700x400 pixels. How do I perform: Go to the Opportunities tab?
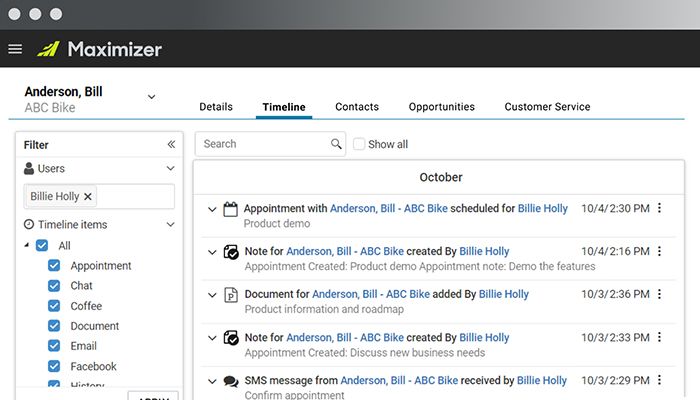tap(442, 107)
